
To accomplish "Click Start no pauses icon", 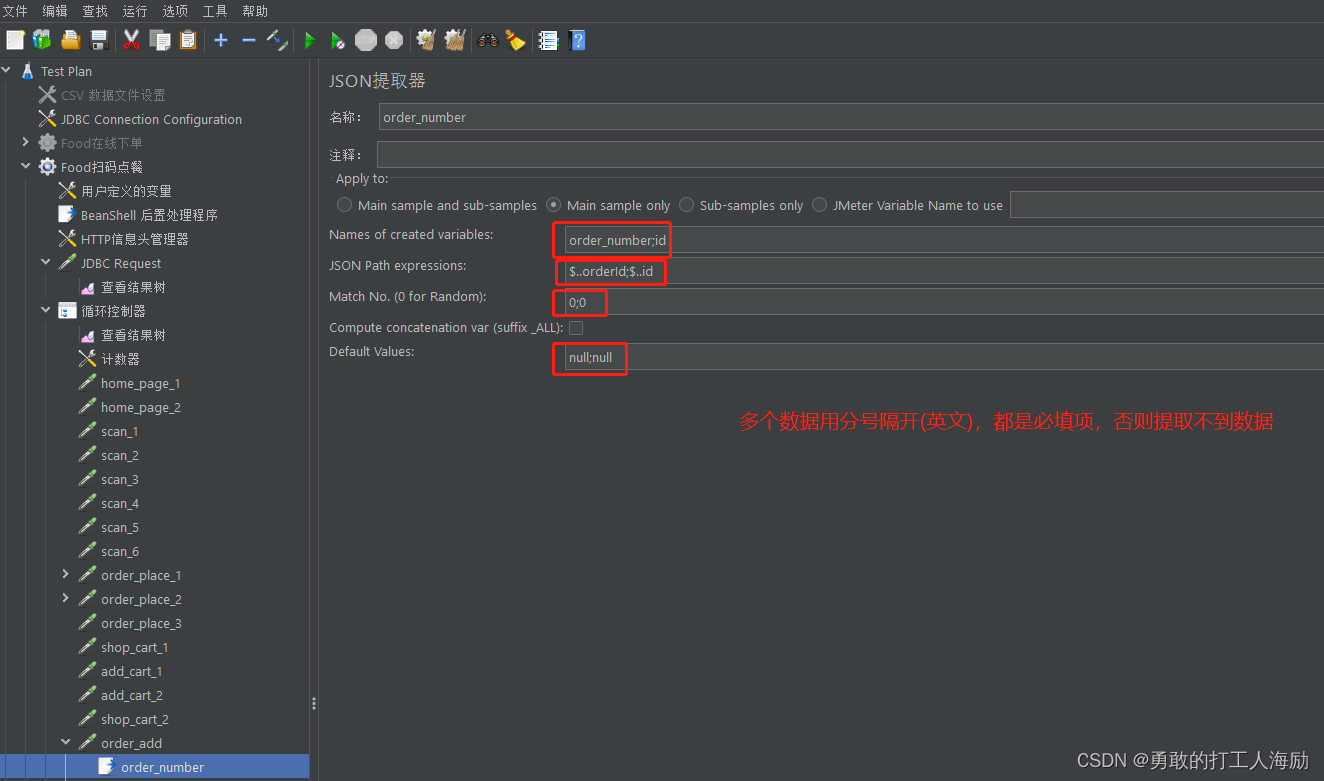I will (338, 40).
